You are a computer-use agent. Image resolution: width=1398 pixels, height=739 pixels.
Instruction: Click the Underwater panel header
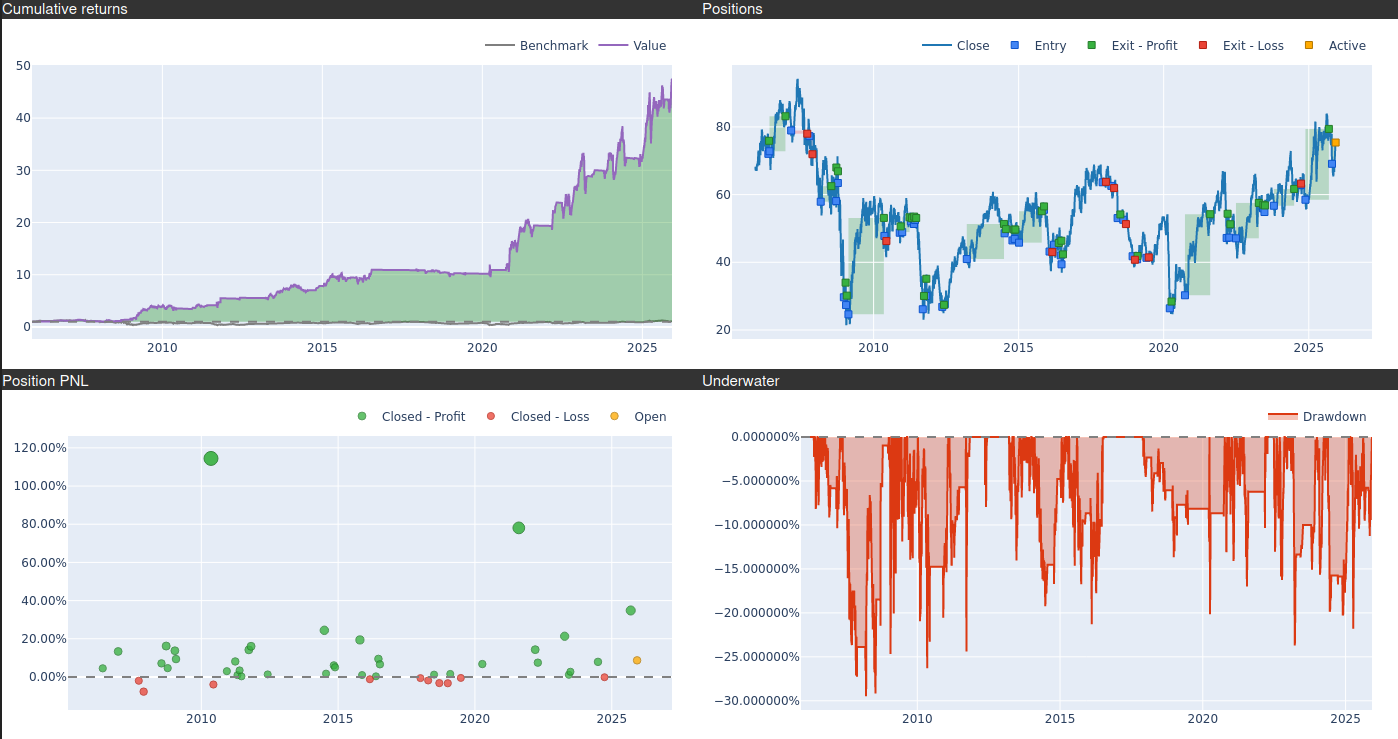pos(740,381)
